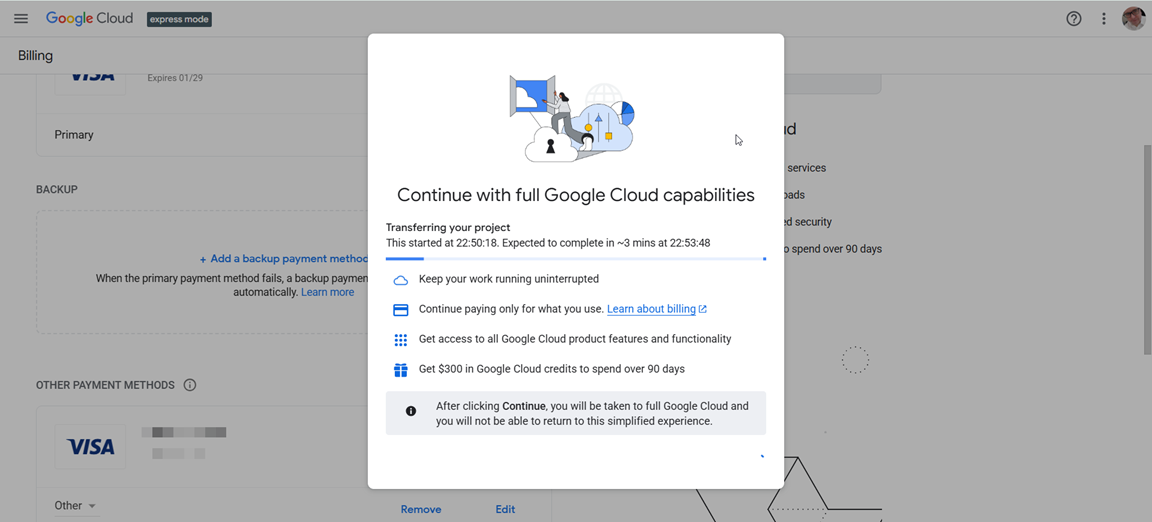
Task: Click the page vertical scrollbar
Action: coord(1147,251)
